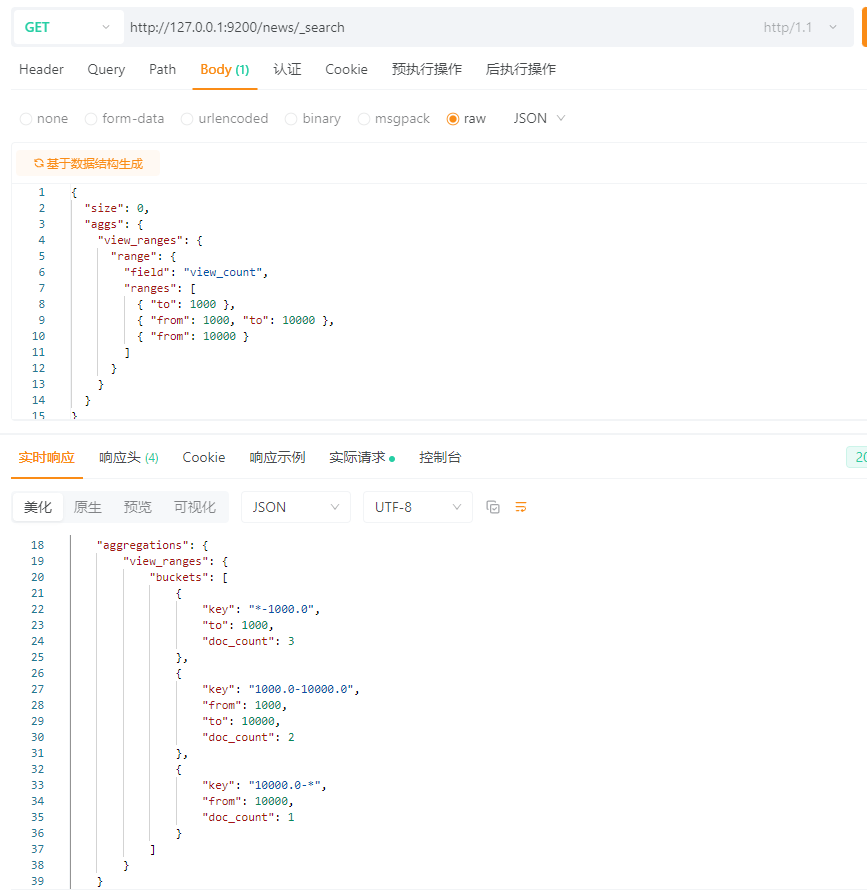Select the 预览 view mode
This screenshot has width=867, height=890.
click(x=137, y=507)
